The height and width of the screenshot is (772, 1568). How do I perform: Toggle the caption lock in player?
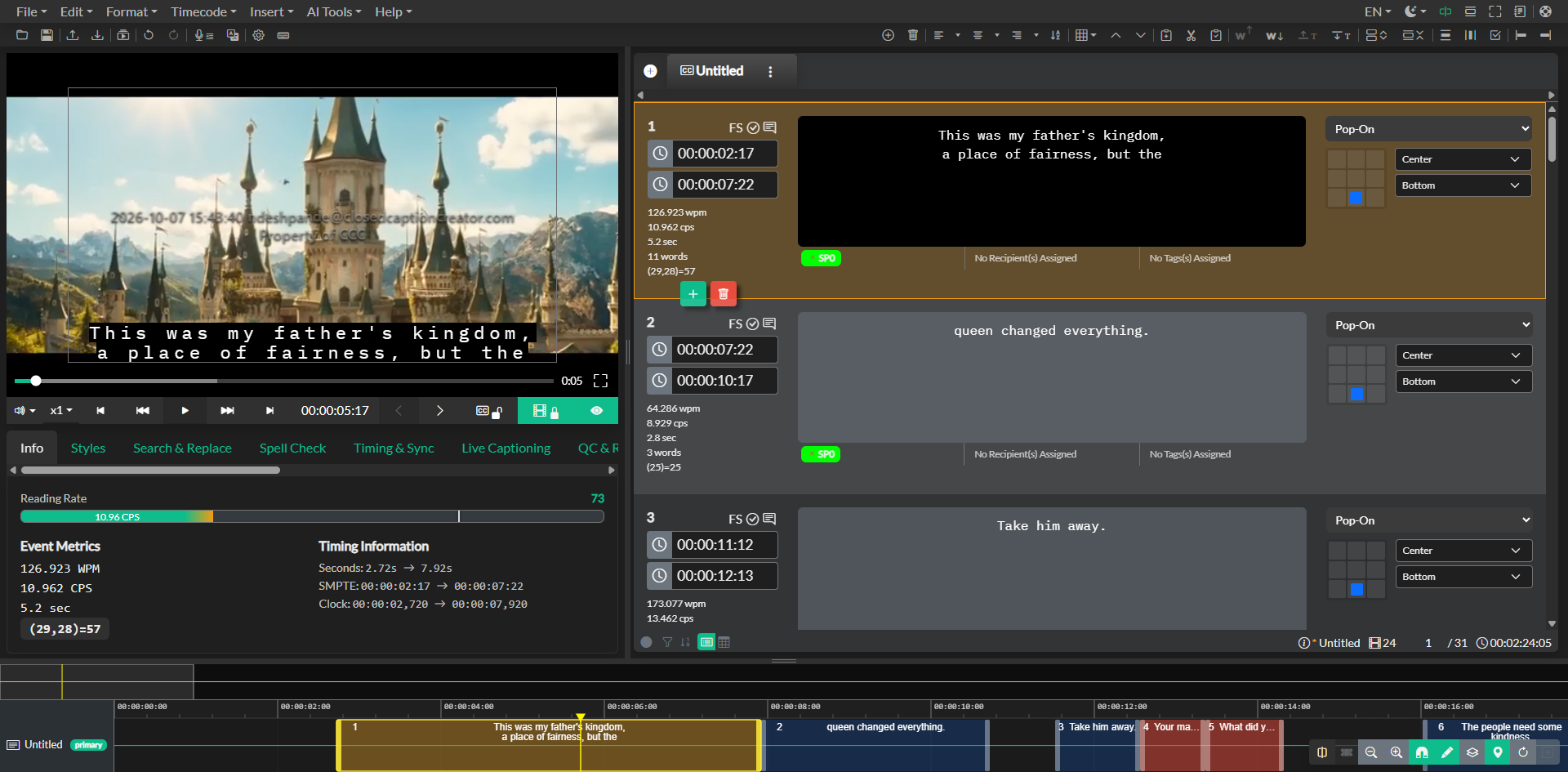click(488, 411)
